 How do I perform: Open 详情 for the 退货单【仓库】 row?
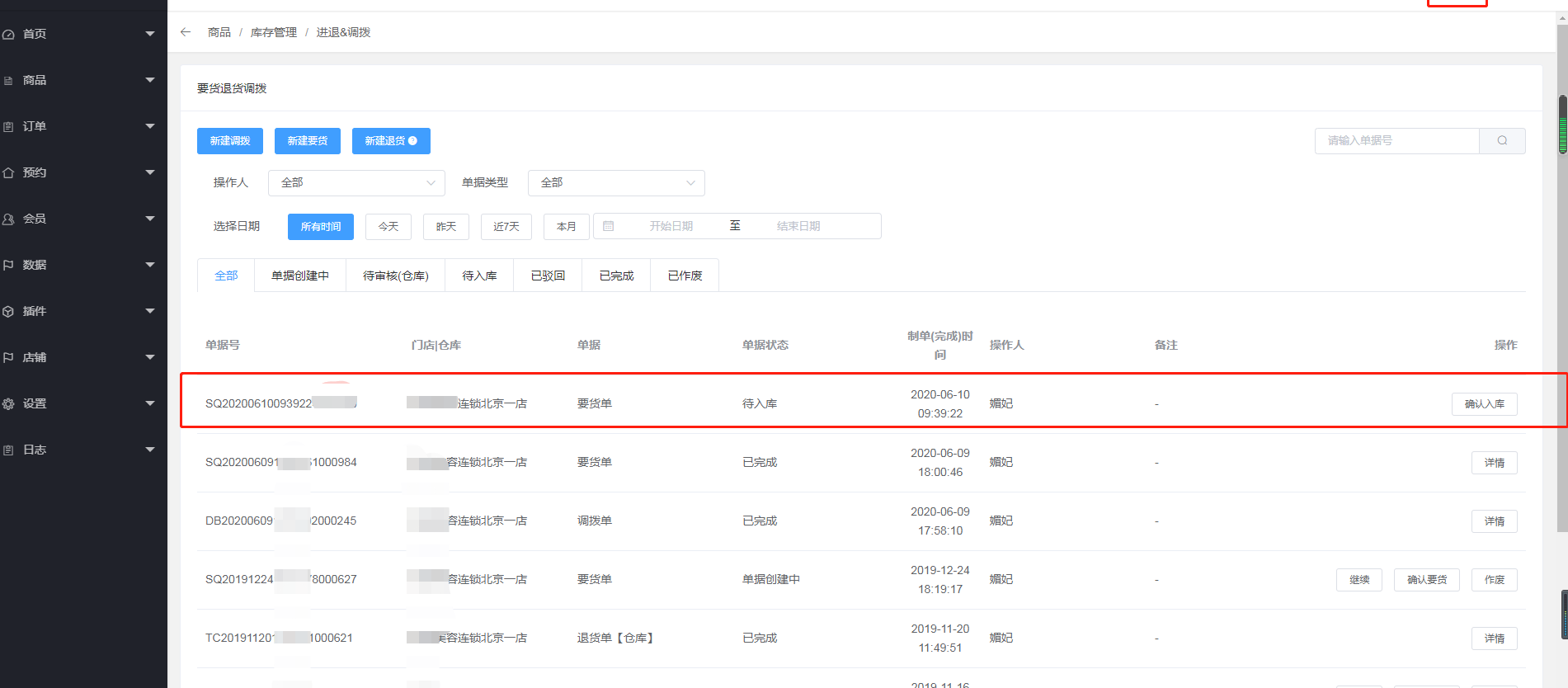(1495, 639)
